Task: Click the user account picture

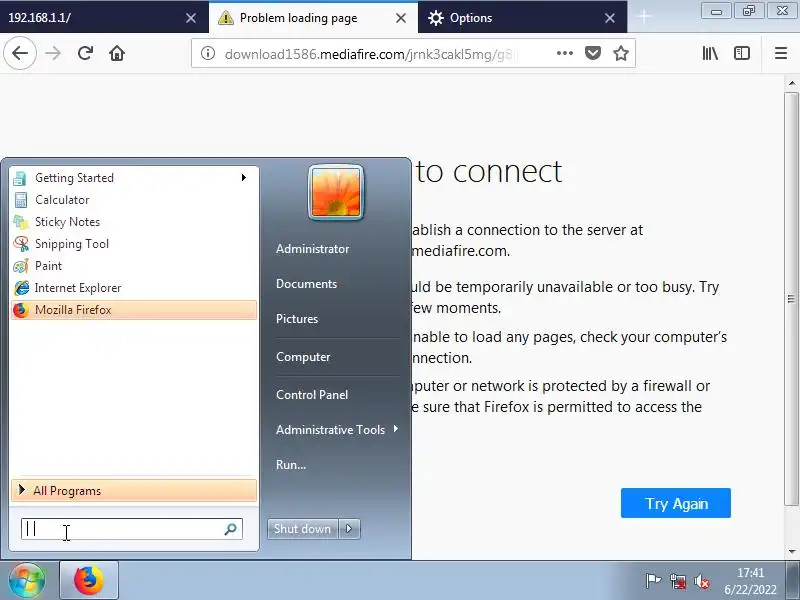Action: coord(336,193)
